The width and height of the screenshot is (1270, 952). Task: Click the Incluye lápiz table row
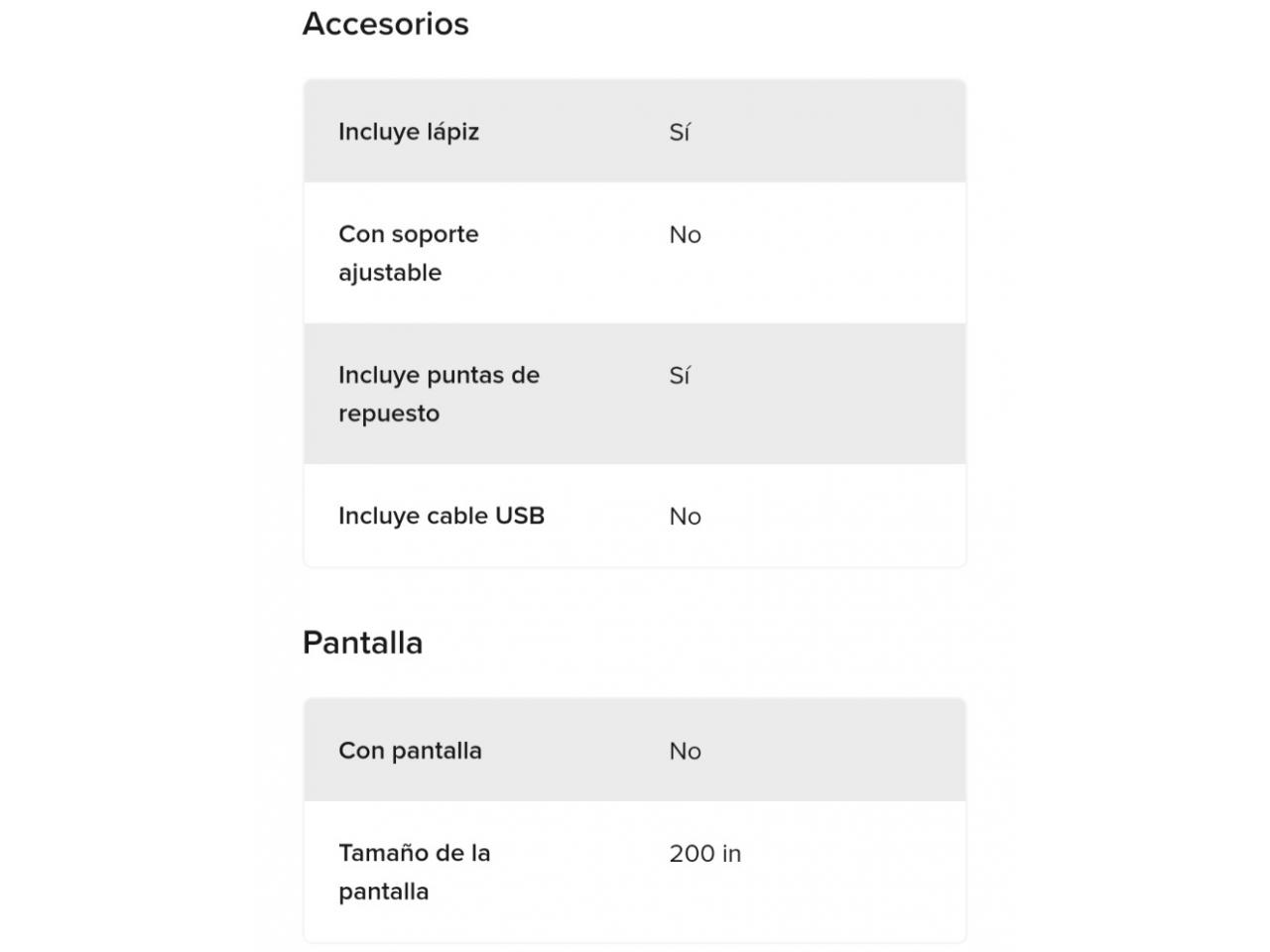coord(635,131)
